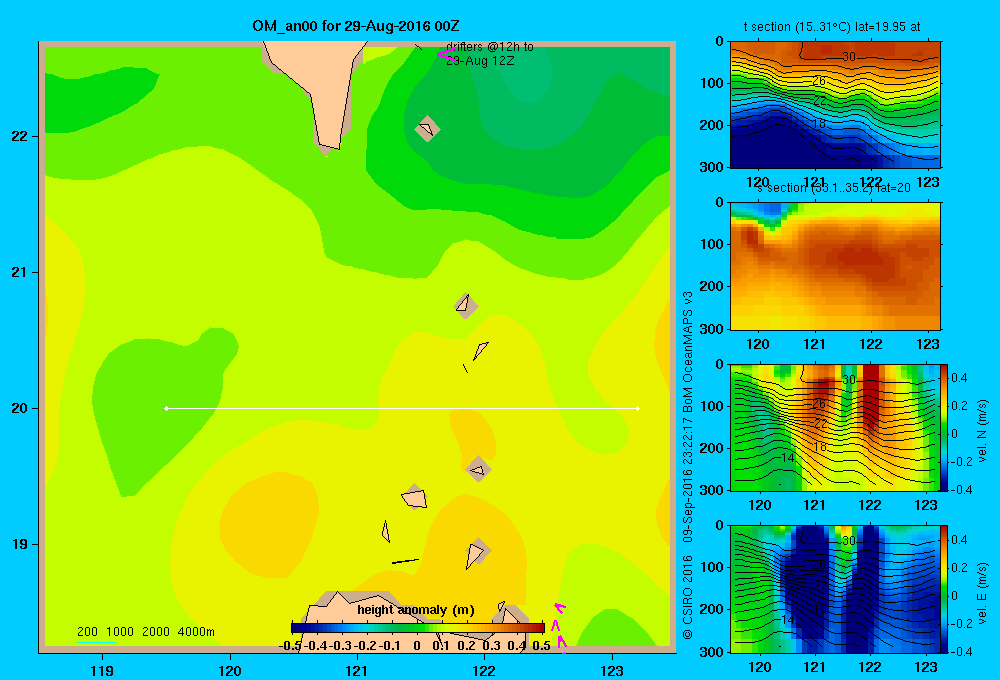Click the latitude label 20 on main map
The width and height of the screenshot is (1000, 680).
point(20,408)
